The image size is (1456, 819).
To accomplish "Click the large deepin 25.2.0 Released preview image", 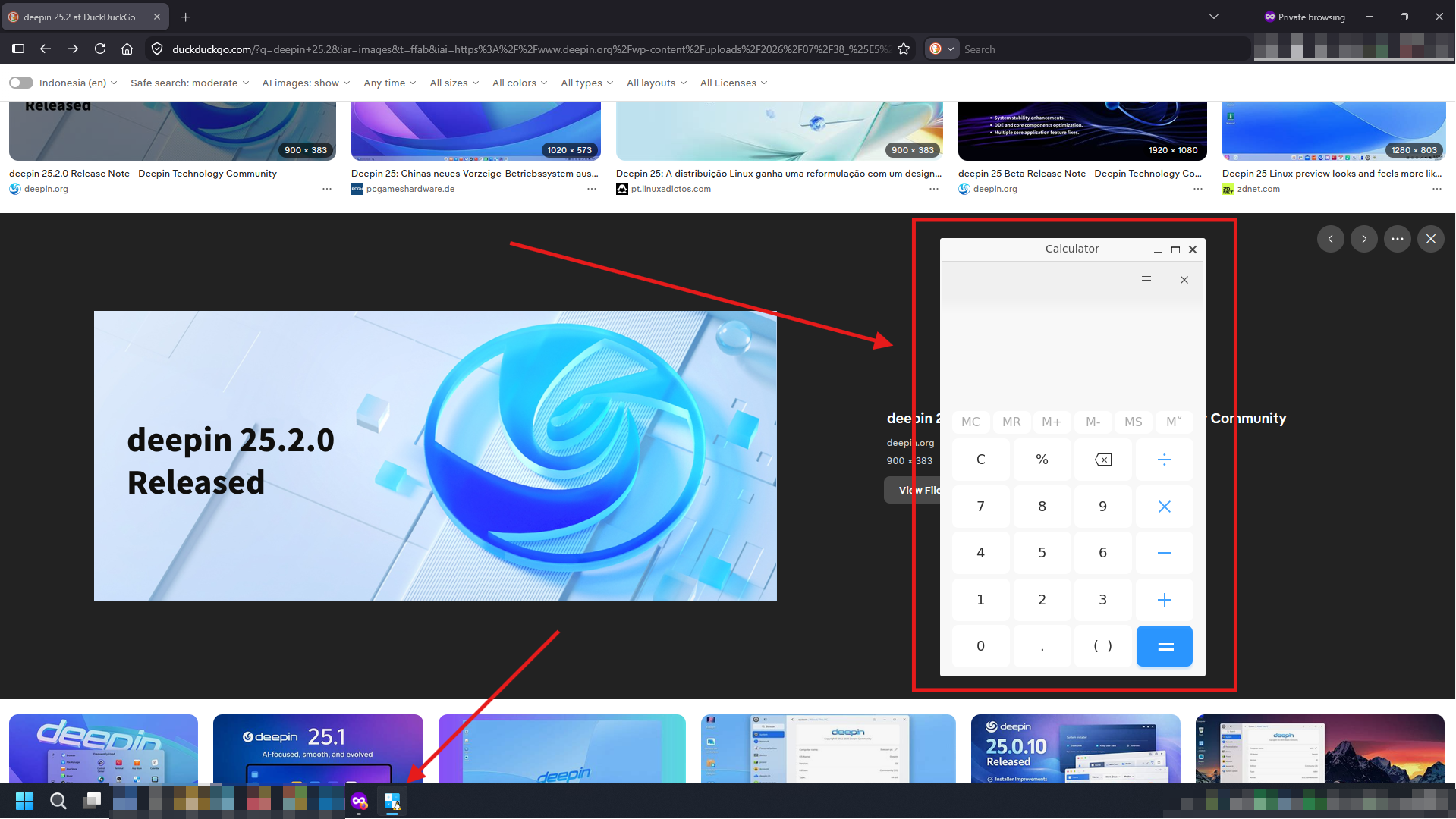I will [436, 456].
